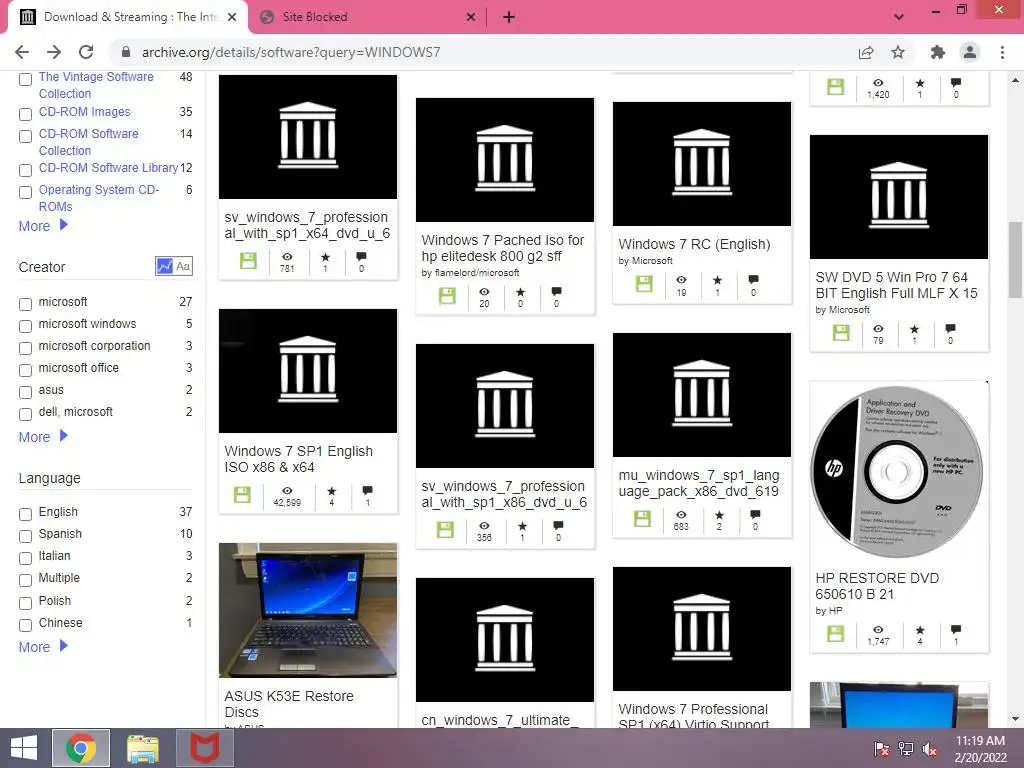Image resolution: width=1024 pixels, height=768 pixels.
Task: Open the CD-ROM Software Collection link
Action: pyautogui.click(x=88, y=142)
